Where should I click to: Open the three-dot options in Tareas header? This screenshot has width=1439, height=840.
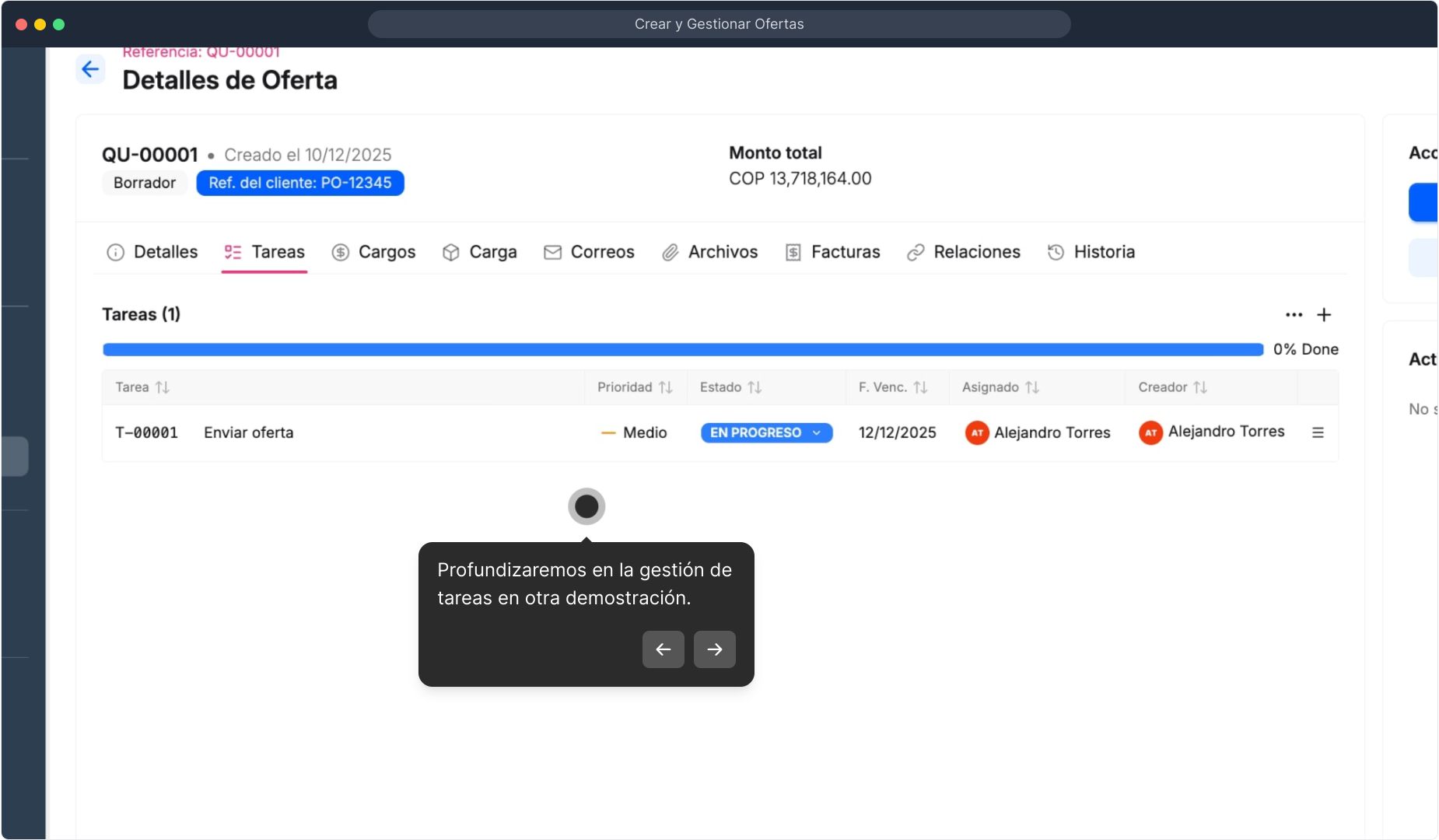1294,315
